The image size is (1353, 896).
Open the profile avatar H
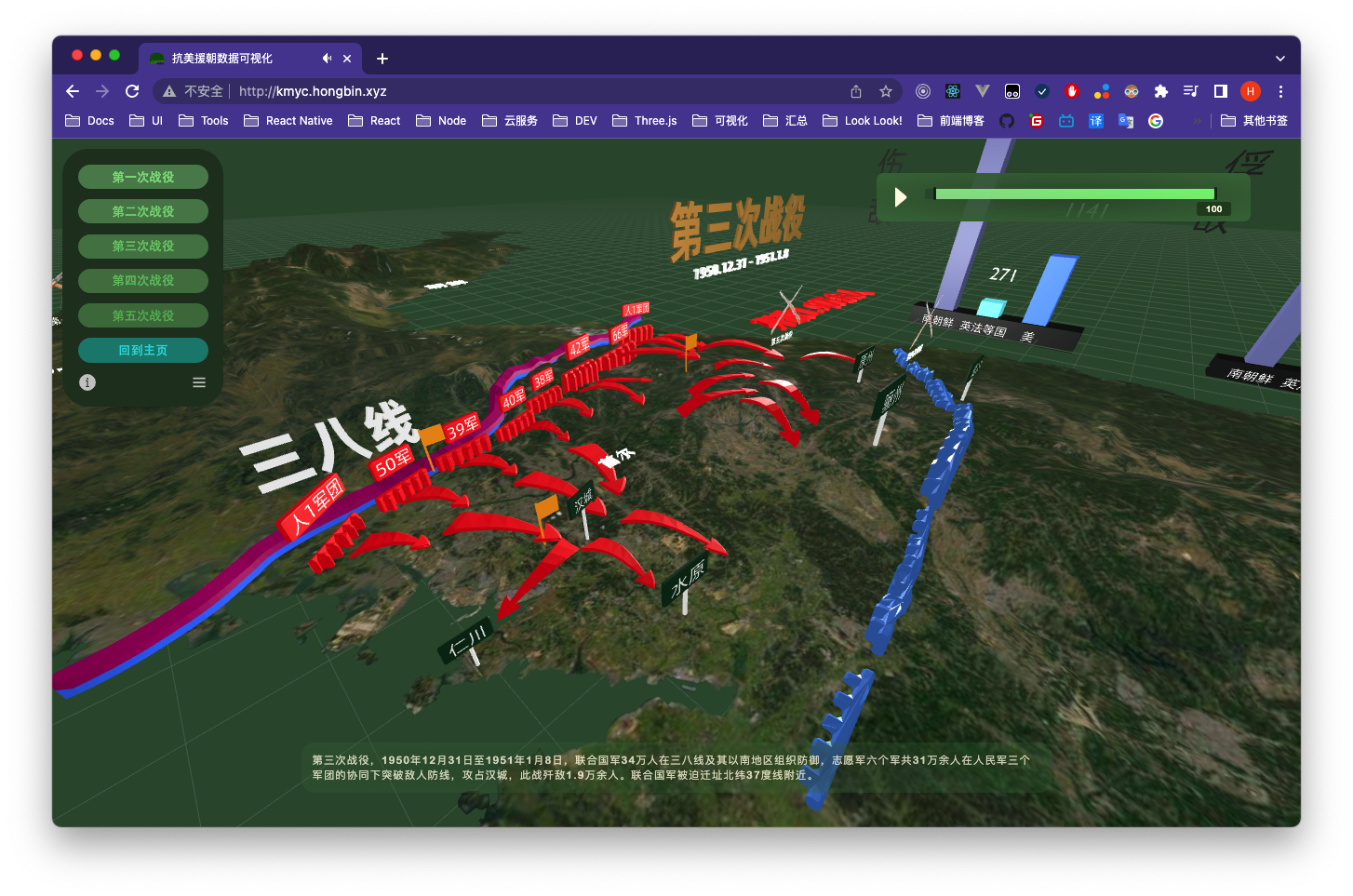click(x=1251, y=91)
